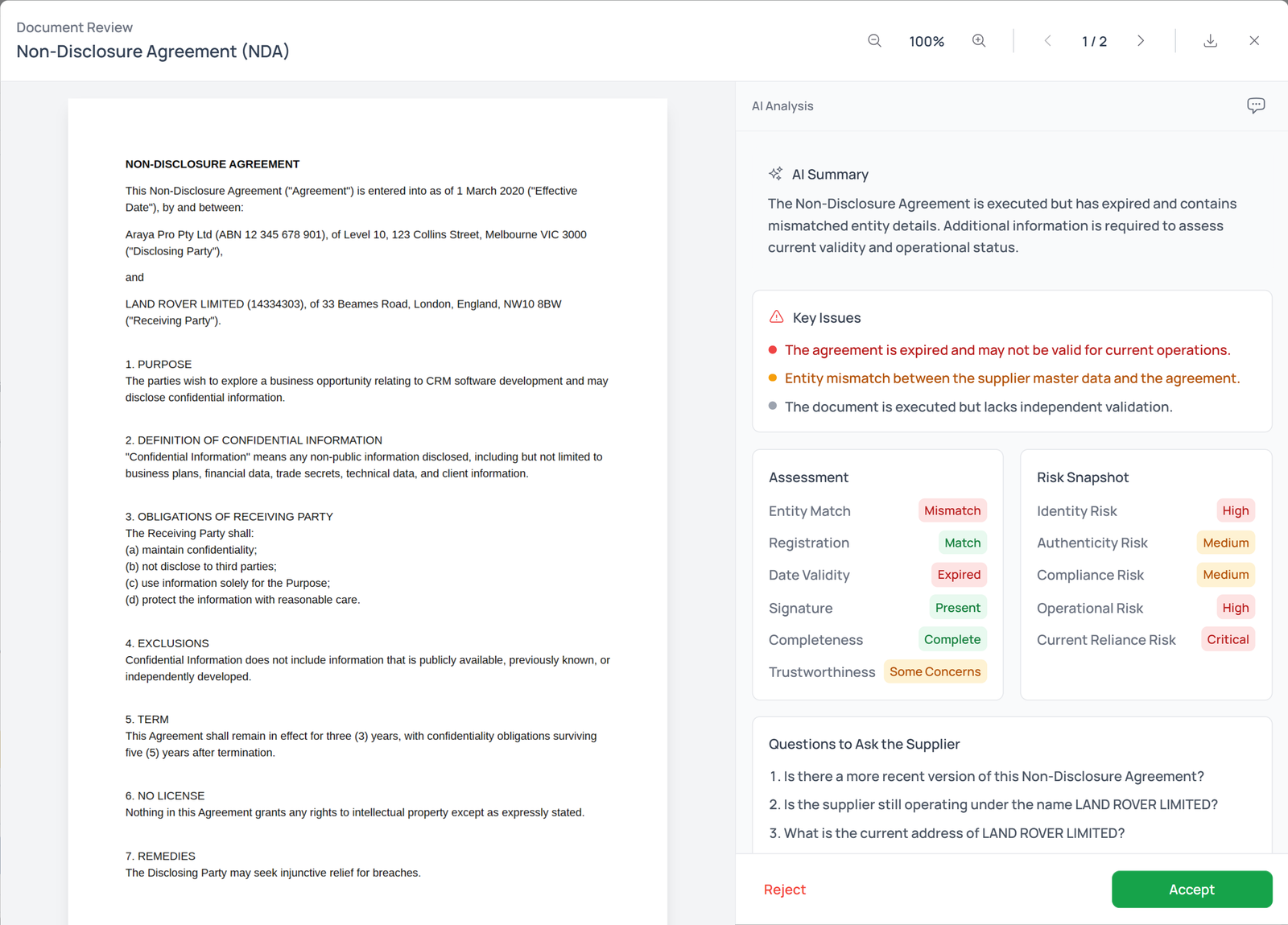Click the Trustworthiness assessment label
This screenshot has height=925, width=1288.
click(822, 672)
